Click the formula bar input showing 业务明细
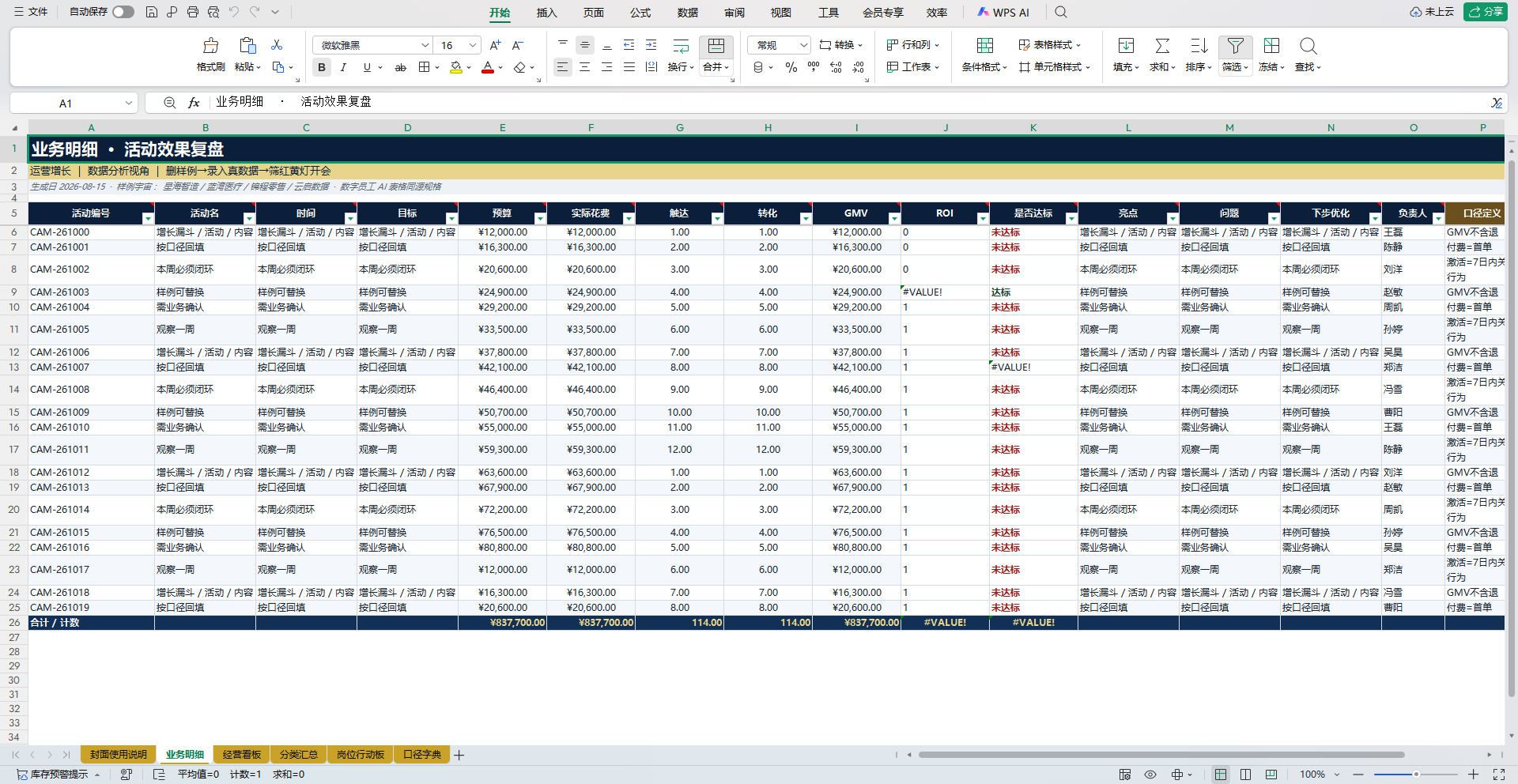The image size is (1518, 784). [850, 103]
